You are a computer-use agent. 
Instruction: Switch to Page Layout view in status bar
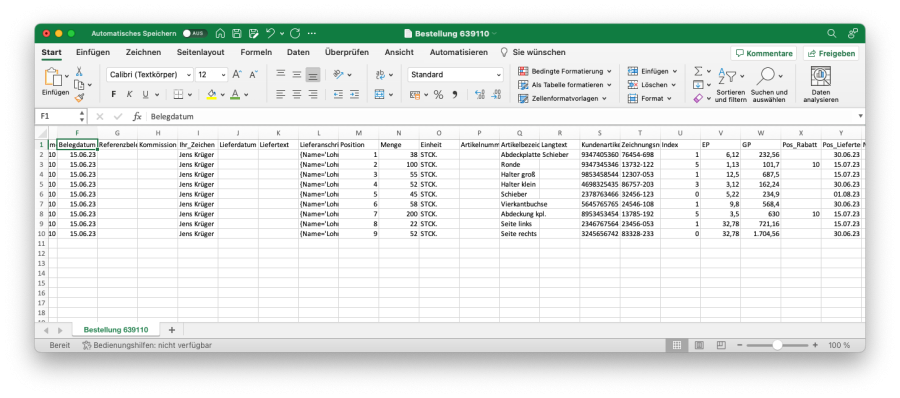pos(699,345)
